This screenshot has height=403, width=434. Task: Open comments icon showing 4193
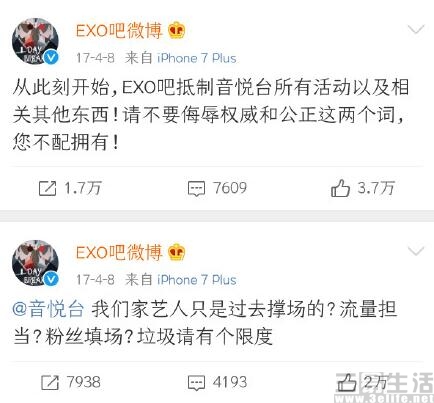[196, 383]
